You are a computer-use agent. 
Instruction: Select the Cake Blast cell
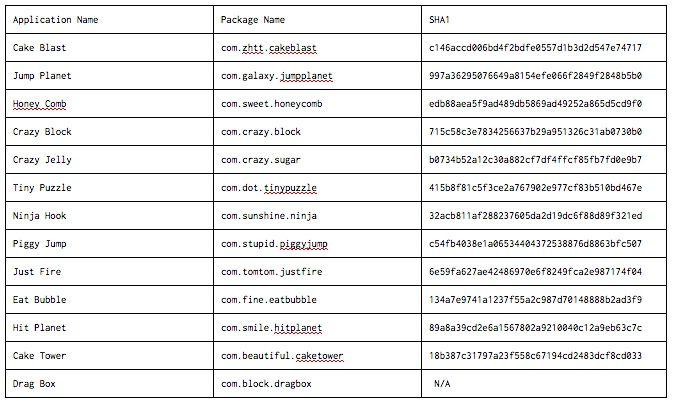click(109, 48)
